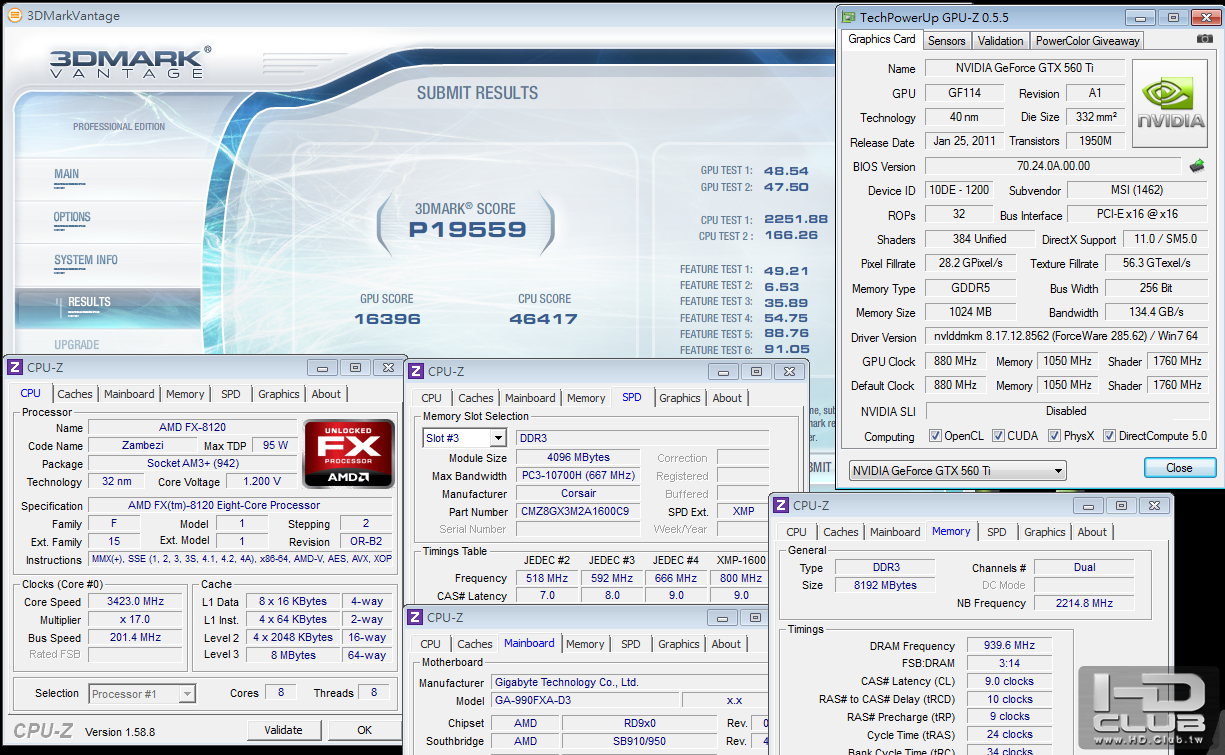Viewport: 1225px width, 755px height.
Task: Click the Multiplier value x 17.0
Action: click(135, 620)
